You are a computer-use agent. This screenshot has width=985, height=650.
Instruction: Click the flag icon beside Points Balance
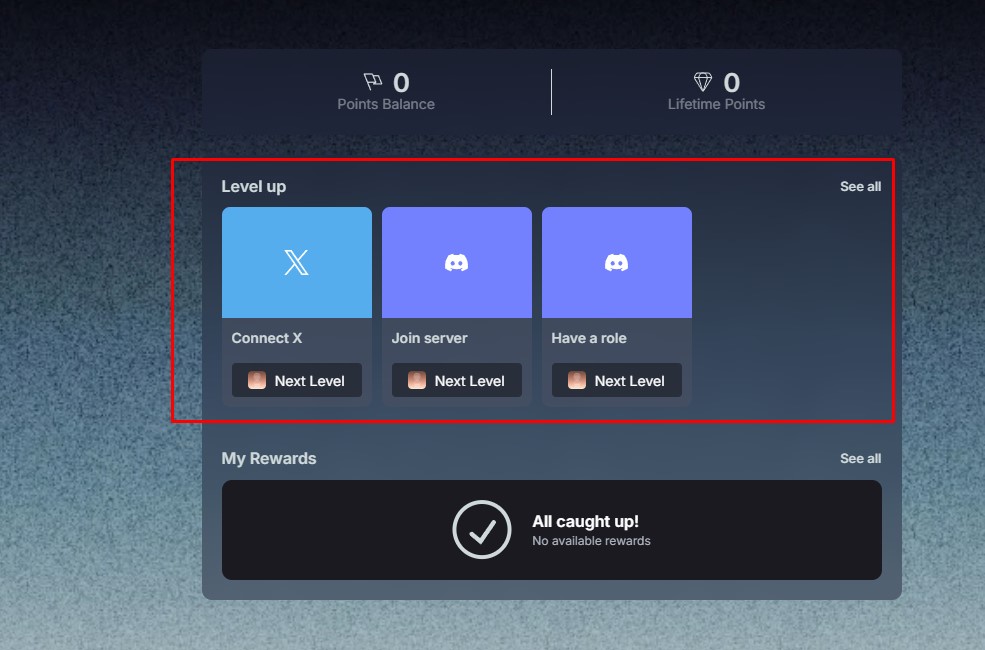(373, 82)
